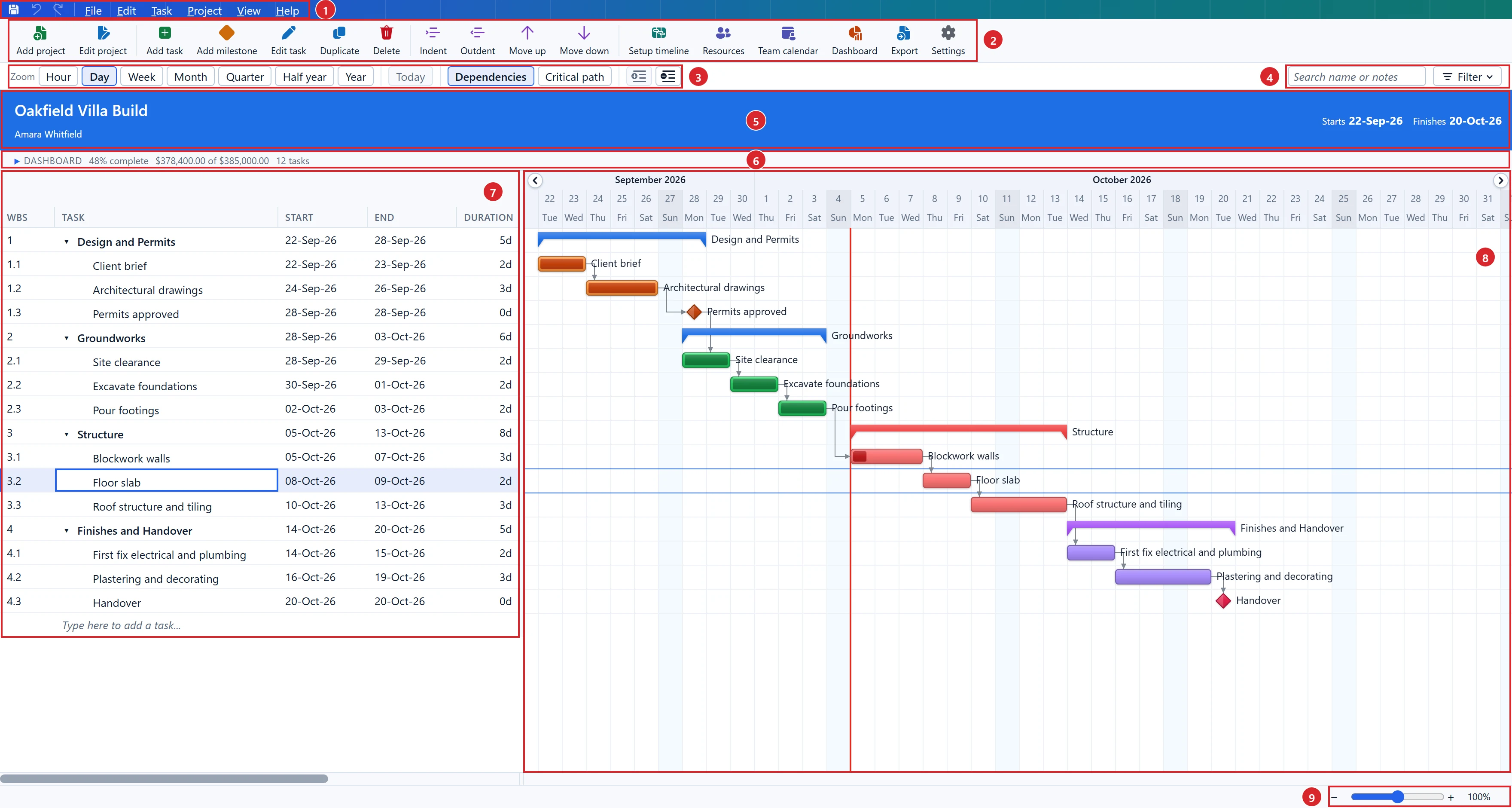Open Team calendar from toolbar
The height and width of the screenshot is (808, 1512).
tap(788, 33)
